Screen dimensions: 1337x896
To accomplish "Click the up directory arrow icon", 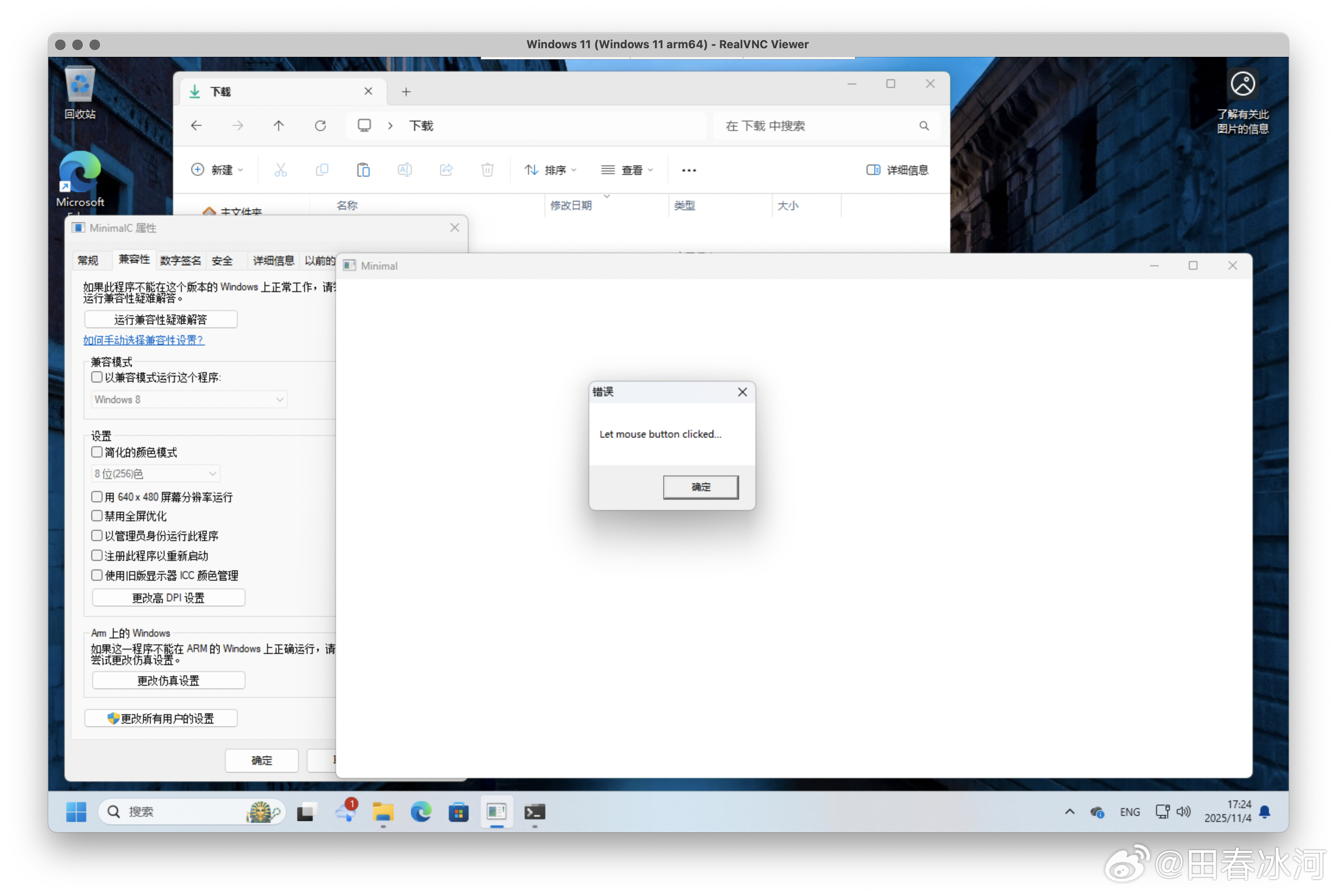I will pos(278,126).
